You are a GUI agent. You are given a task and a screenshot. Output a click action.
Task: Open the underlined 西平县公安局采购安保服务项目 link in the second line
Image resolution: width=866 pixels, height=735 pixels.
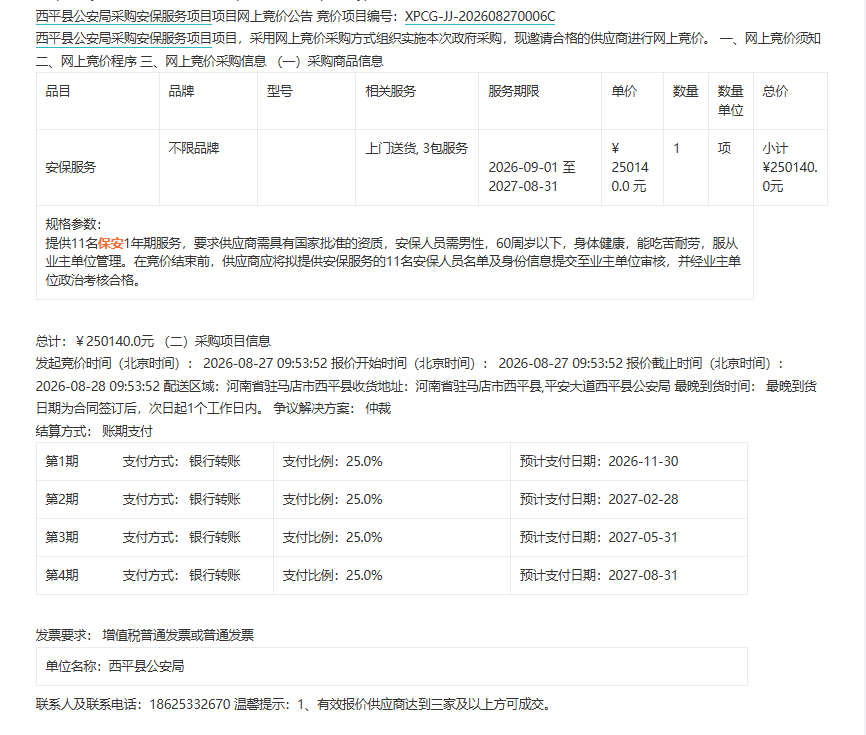(x=124, y=39)
